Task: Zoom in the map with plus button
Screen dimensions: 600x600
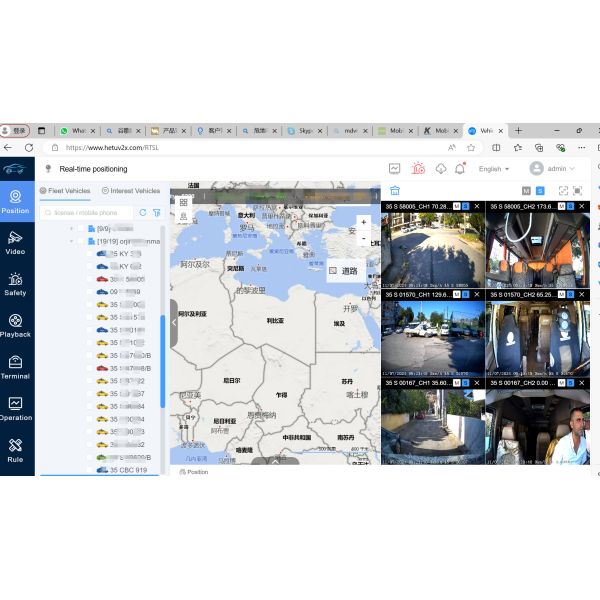Action: click(364, 222)
